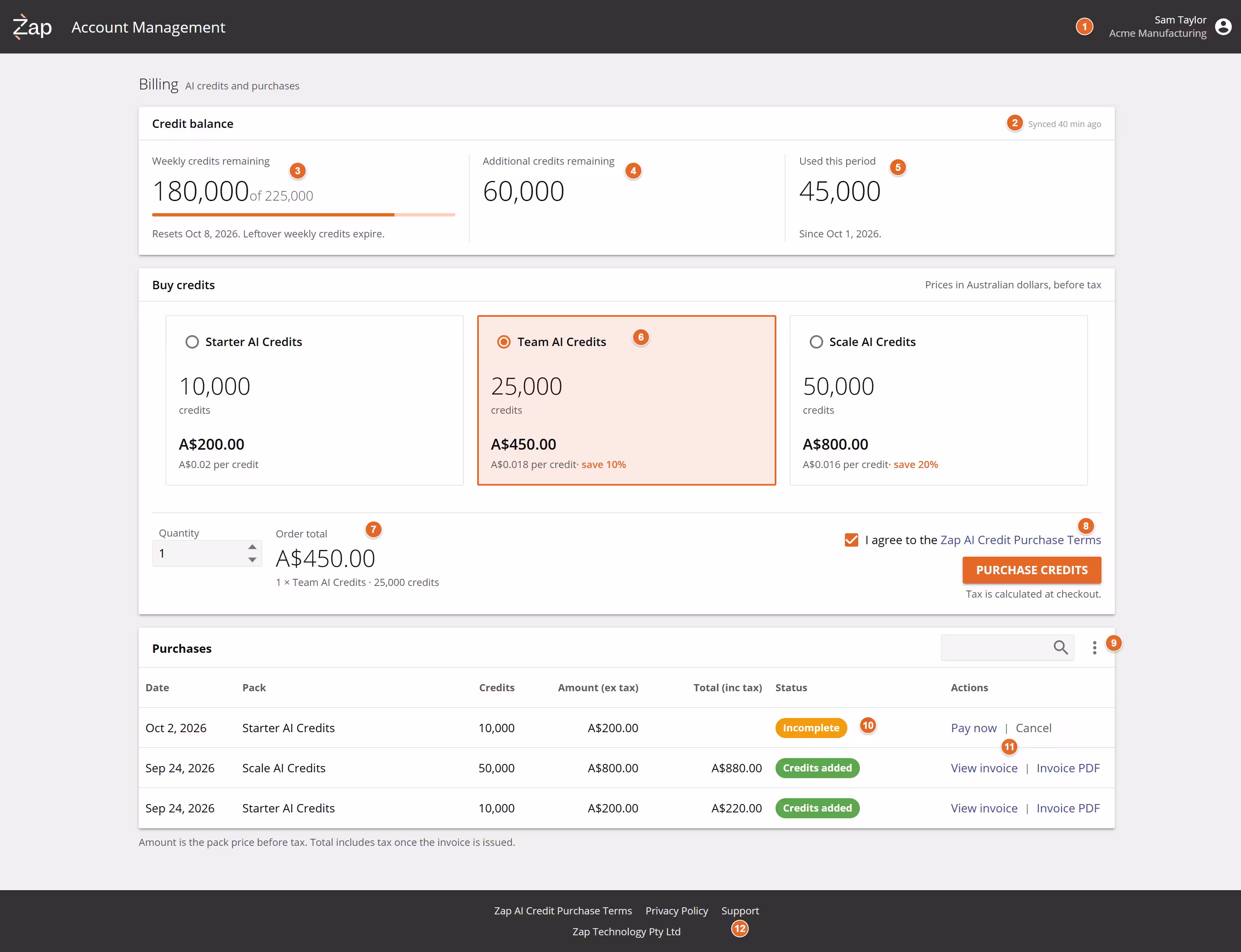Click the Scale AI Credits A$800.00 price
Viewport: 1241px width, 952px height.
point(835,444)
